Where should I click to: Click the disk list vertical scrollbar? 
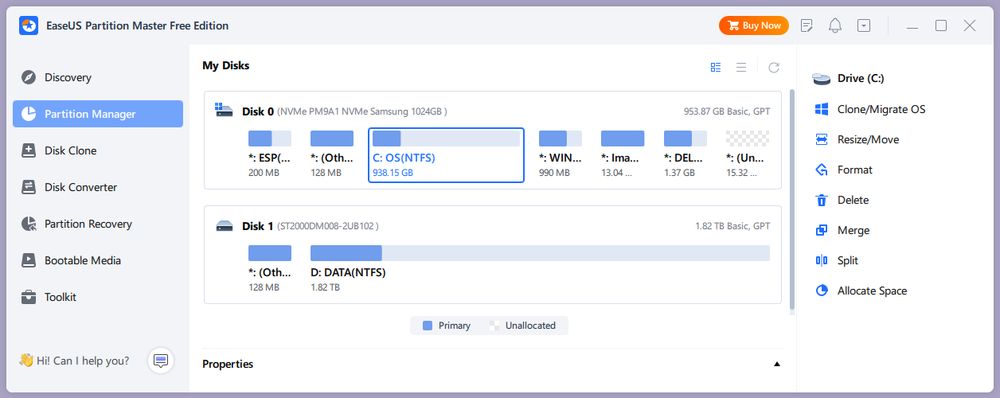792,200
